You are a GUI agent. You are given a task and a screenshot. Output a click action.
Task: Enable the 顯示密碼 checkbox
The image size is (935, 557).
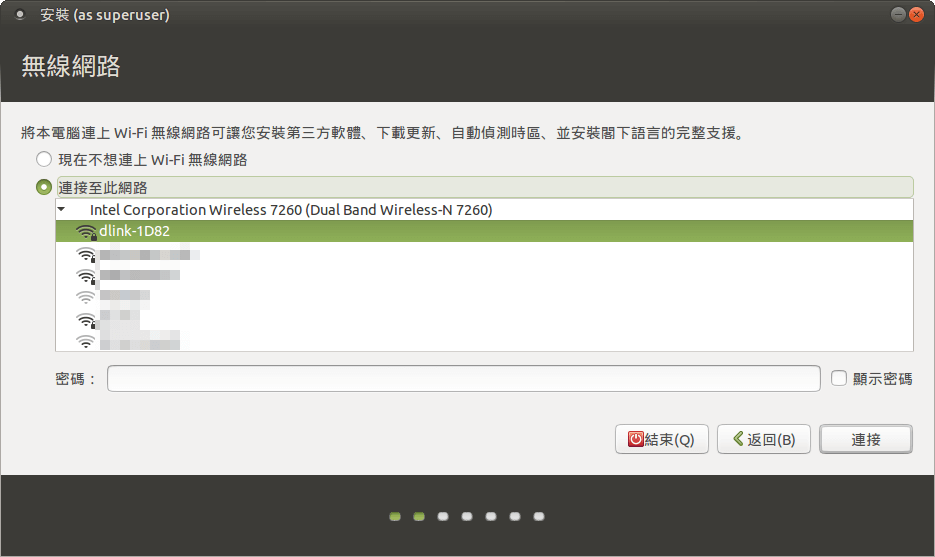coord(839,378)
